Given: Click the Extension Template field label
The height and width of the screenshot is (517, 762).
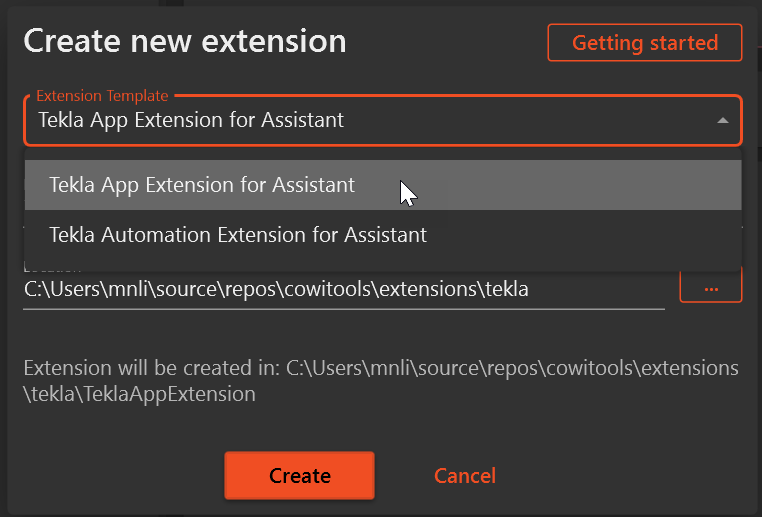Looking at the screenshot, I should [x=102, y=96].
